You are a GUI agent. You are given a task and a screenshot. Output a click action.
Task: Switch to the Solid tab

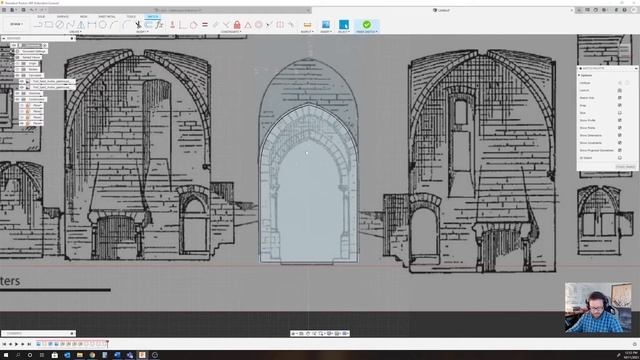coord(41,17)
